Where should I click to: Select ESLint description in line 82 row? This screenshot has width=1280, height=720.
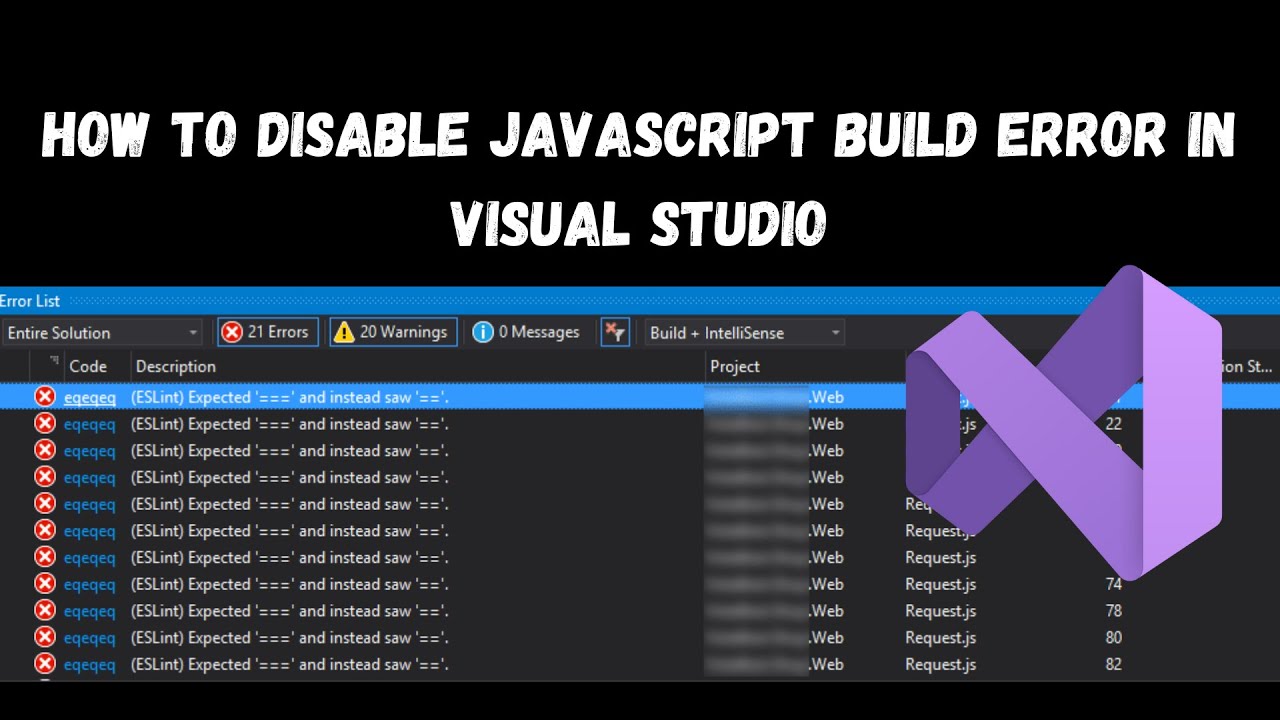290,664
